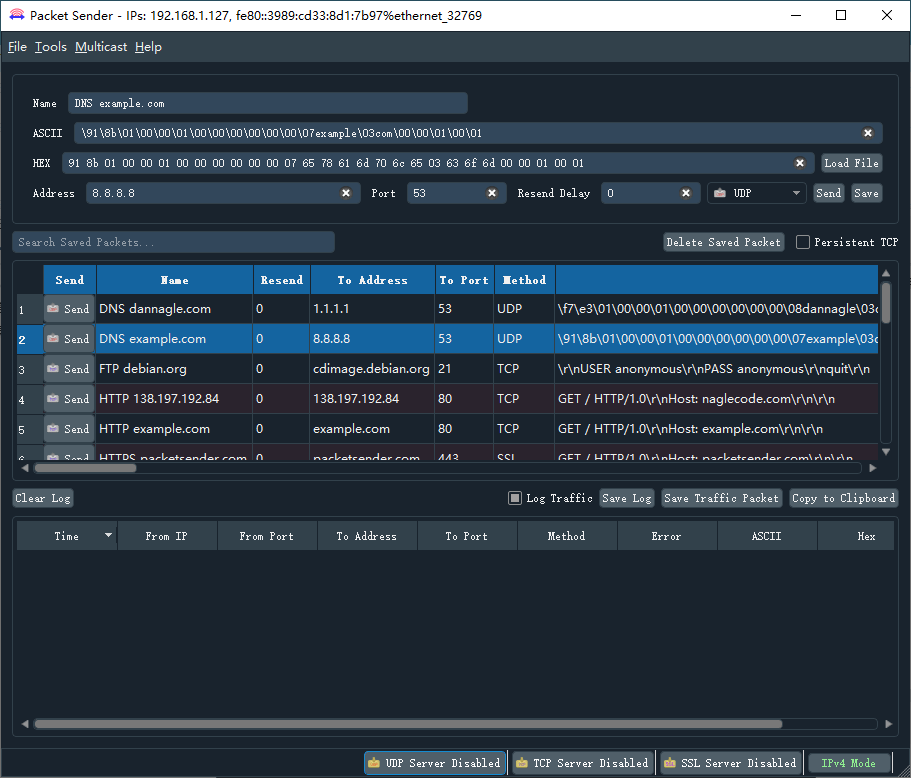Click the Time column sort arrow

click(x=108, y=536)
